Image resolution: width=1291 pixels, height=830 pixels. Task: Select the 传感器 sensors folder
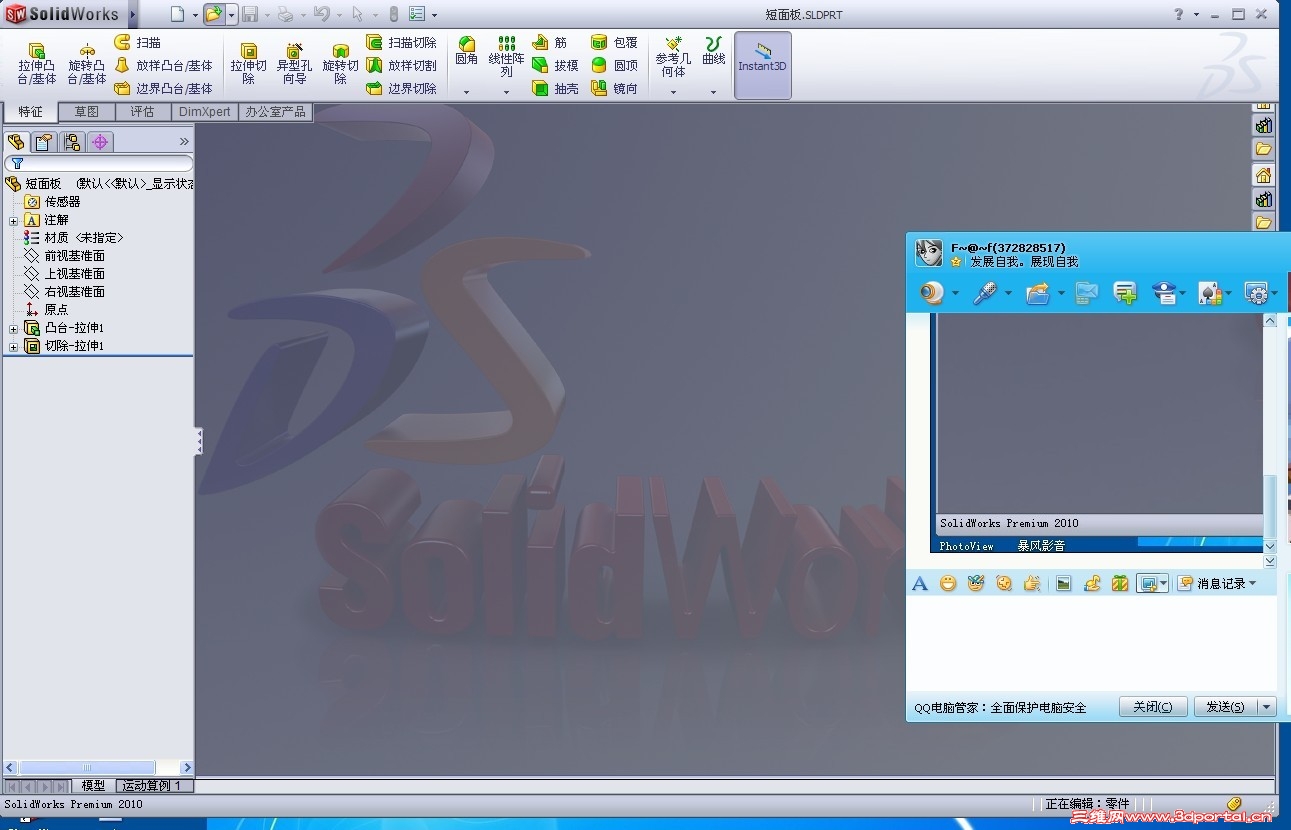53,202
